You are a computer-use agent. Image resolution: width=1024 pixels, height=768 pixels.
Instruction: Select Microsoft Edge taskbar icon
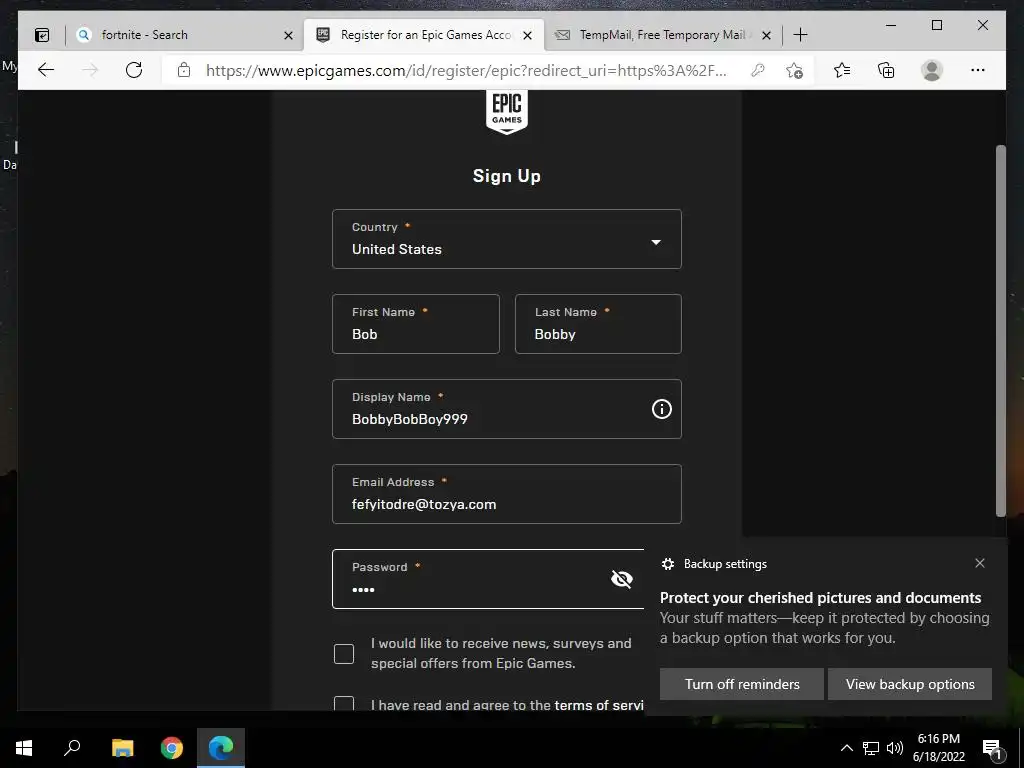(x=221, y=748)
